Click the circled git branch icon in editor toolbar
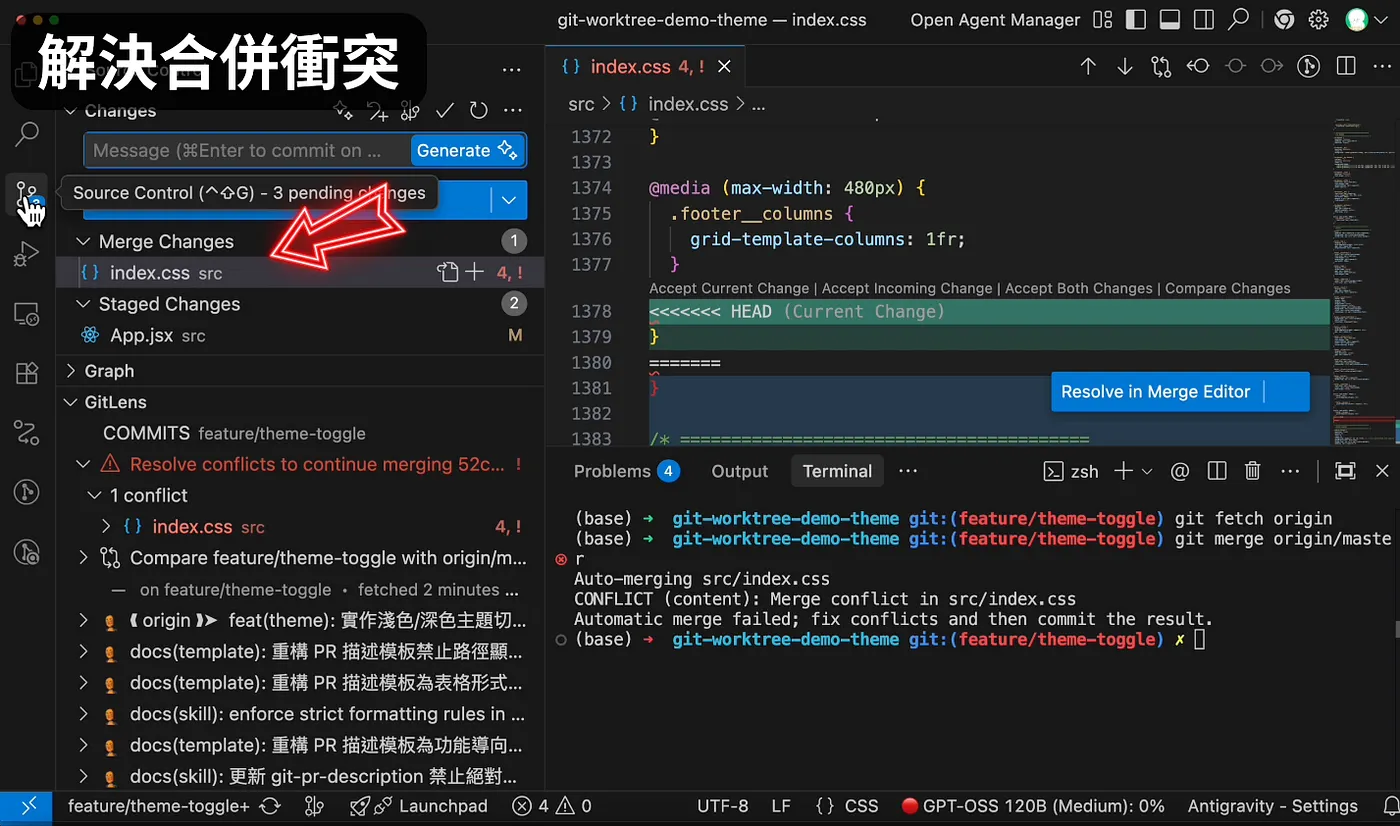The height and width of the screenshot is (826, 1400). click(x=1308, y=67)
